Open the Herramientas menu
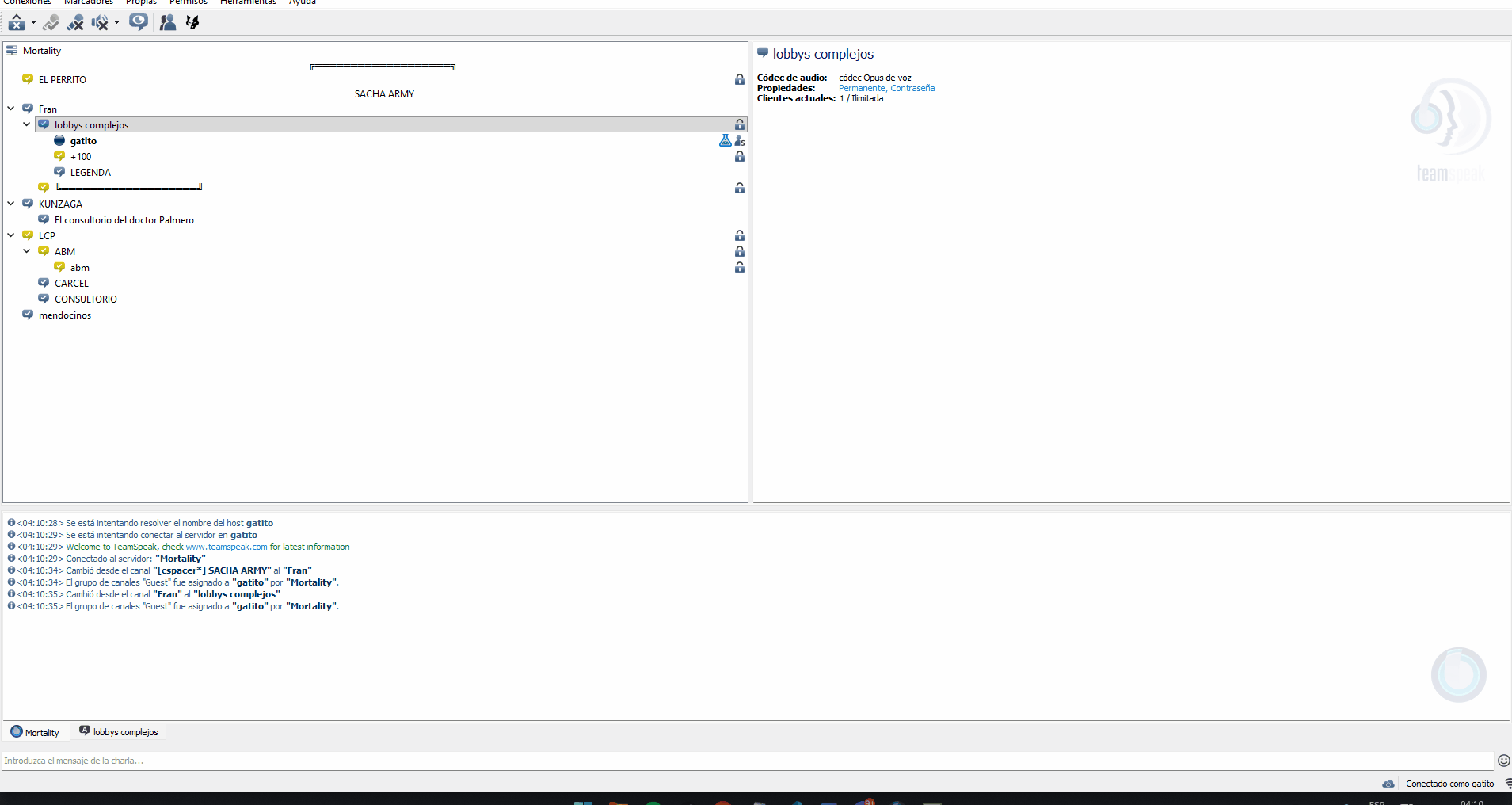The height and width of the screenshot is (805, 1512). (248, 2)
